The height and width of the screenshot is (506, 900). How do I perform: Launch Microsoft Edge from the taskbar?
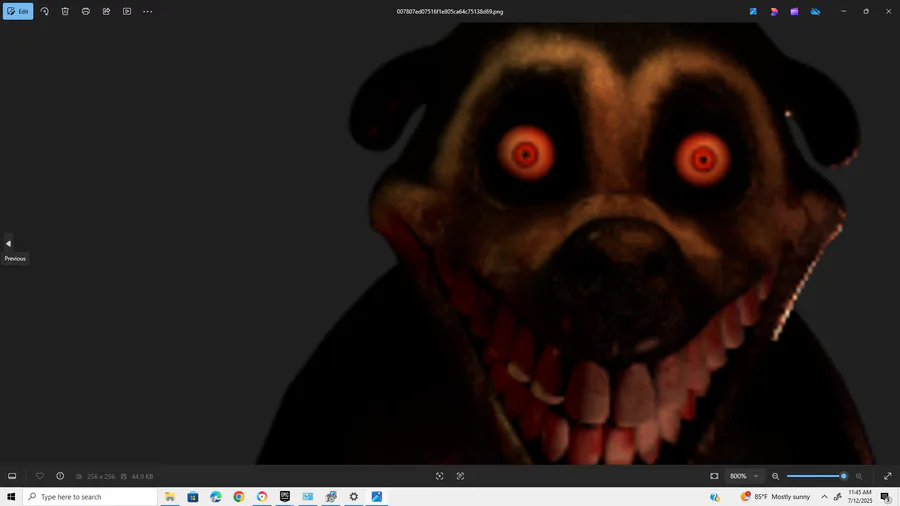coord(216,497)
